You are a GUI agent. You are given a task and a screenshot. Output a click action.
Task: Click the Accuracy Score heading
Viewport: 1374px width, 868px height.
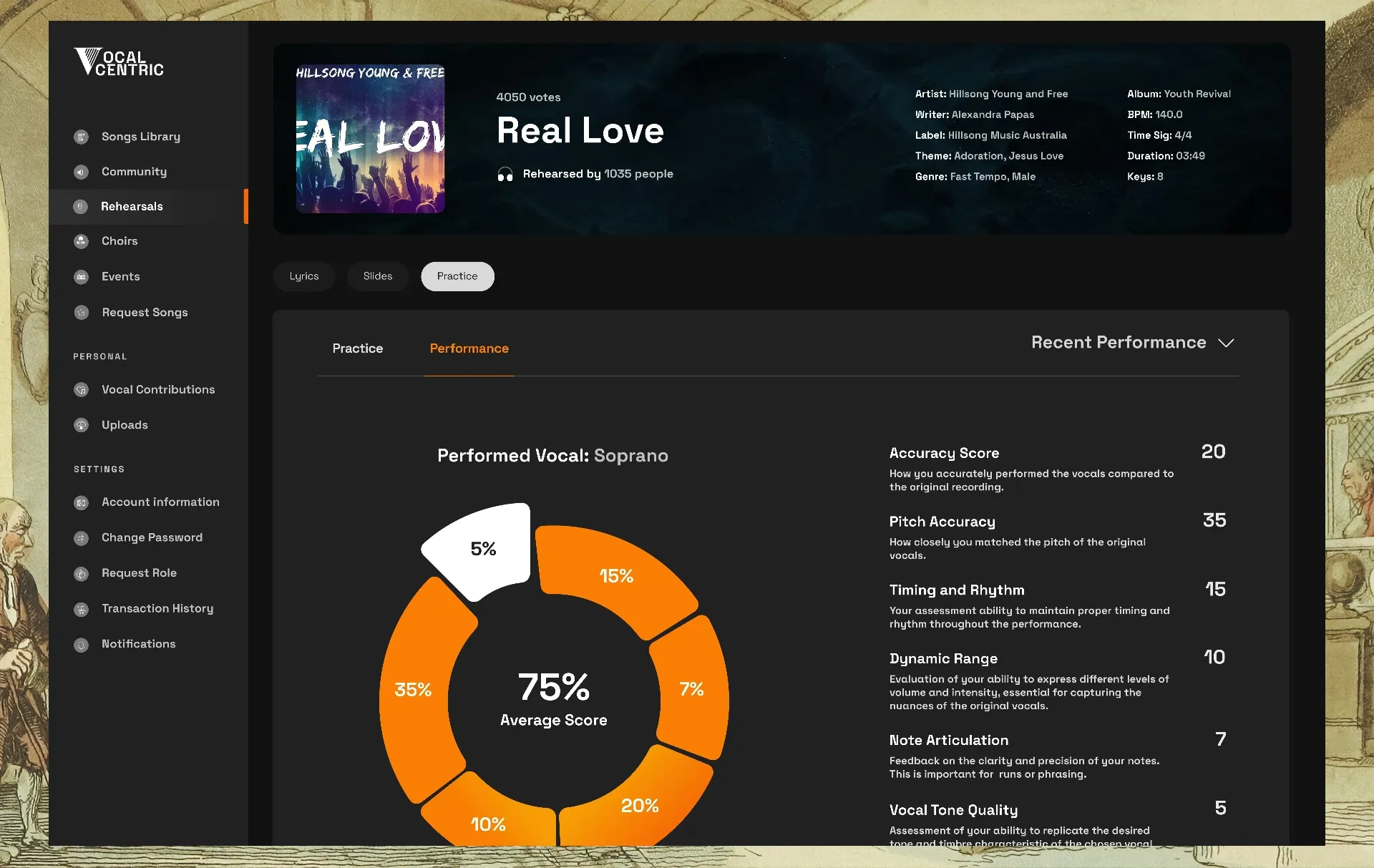(944, 453)
